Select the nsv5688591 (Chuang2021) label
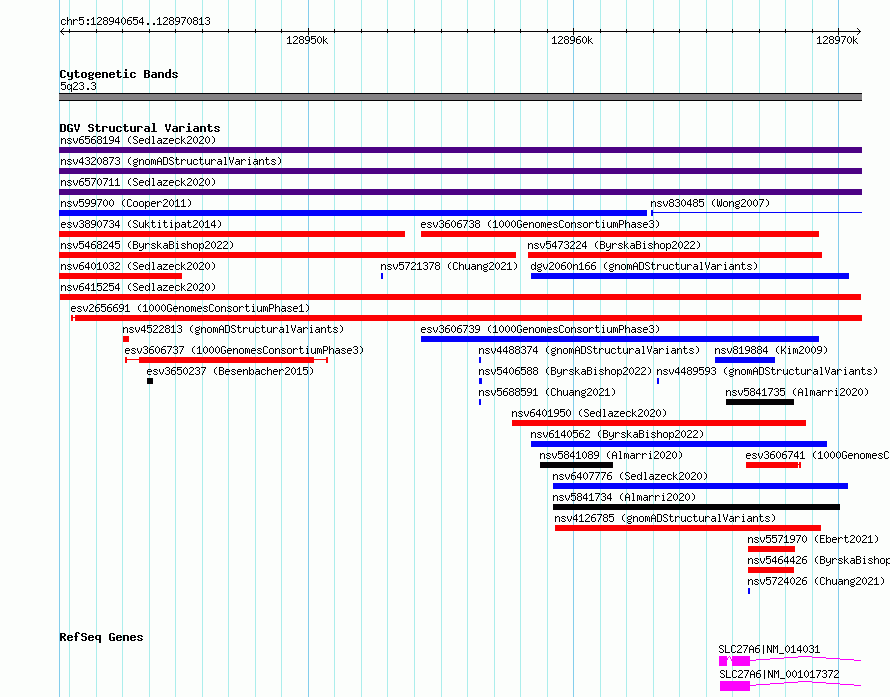This screenshot has height=697, width=890. 547,392
